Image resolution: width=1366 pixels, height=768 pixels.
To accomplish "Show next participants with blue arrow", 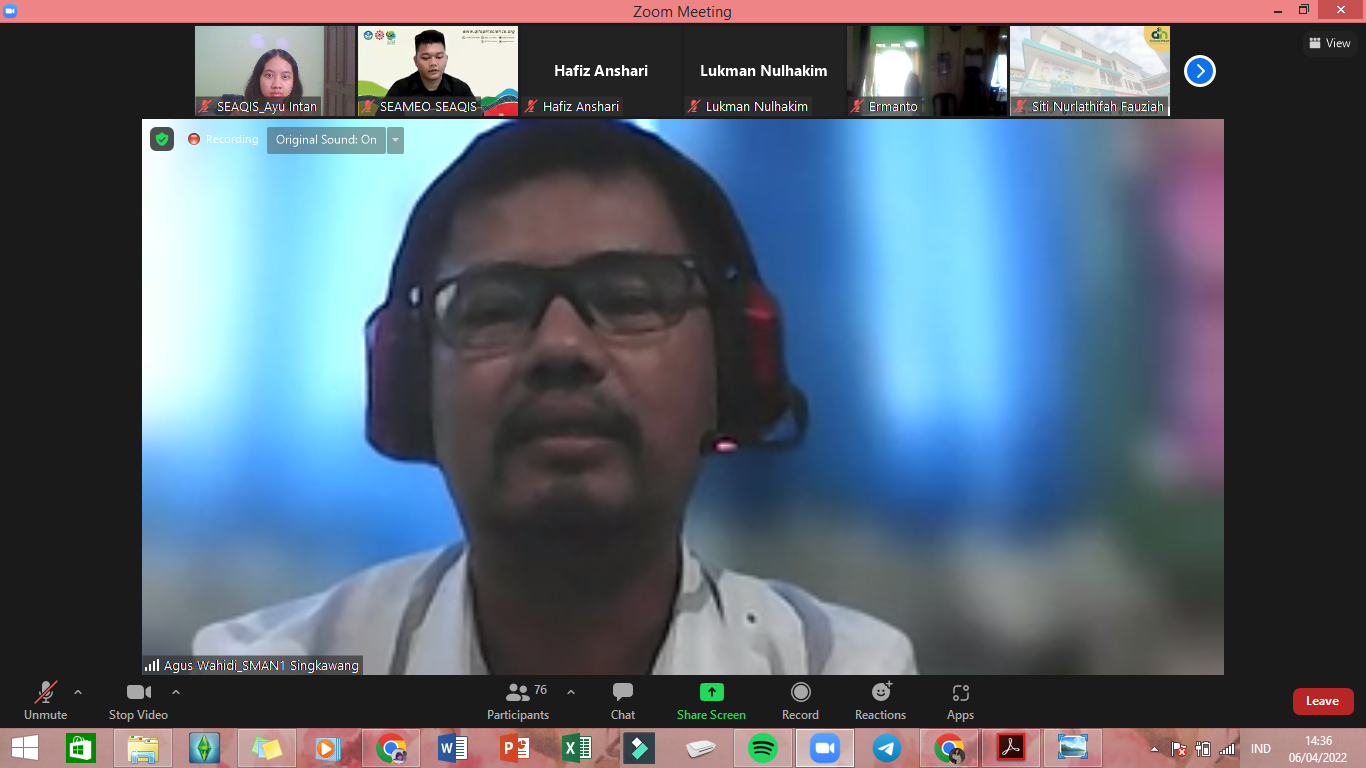I will tap(1199, 71).
